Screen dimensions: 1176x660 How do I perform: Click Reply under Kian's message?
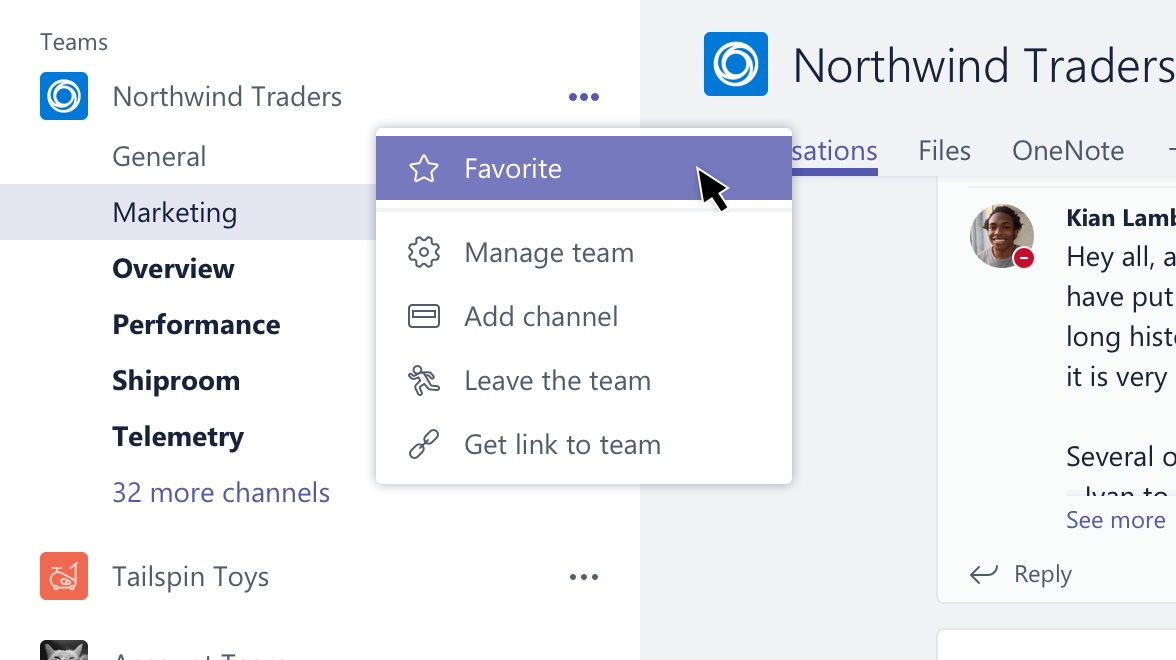(x=1042, y=574)
